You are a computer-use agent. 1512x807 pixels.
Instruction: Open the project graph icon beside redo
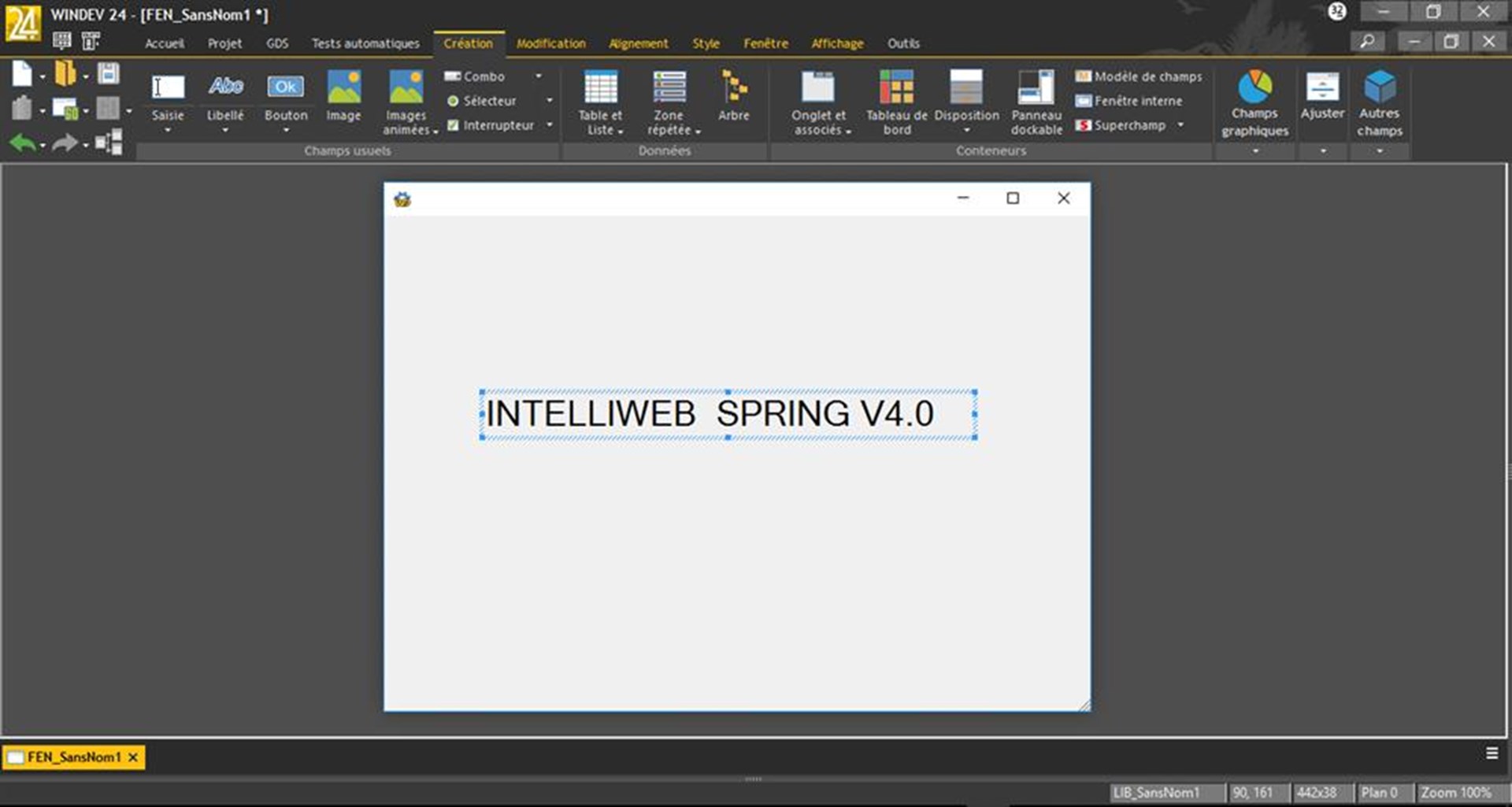[x=109, y=143]
